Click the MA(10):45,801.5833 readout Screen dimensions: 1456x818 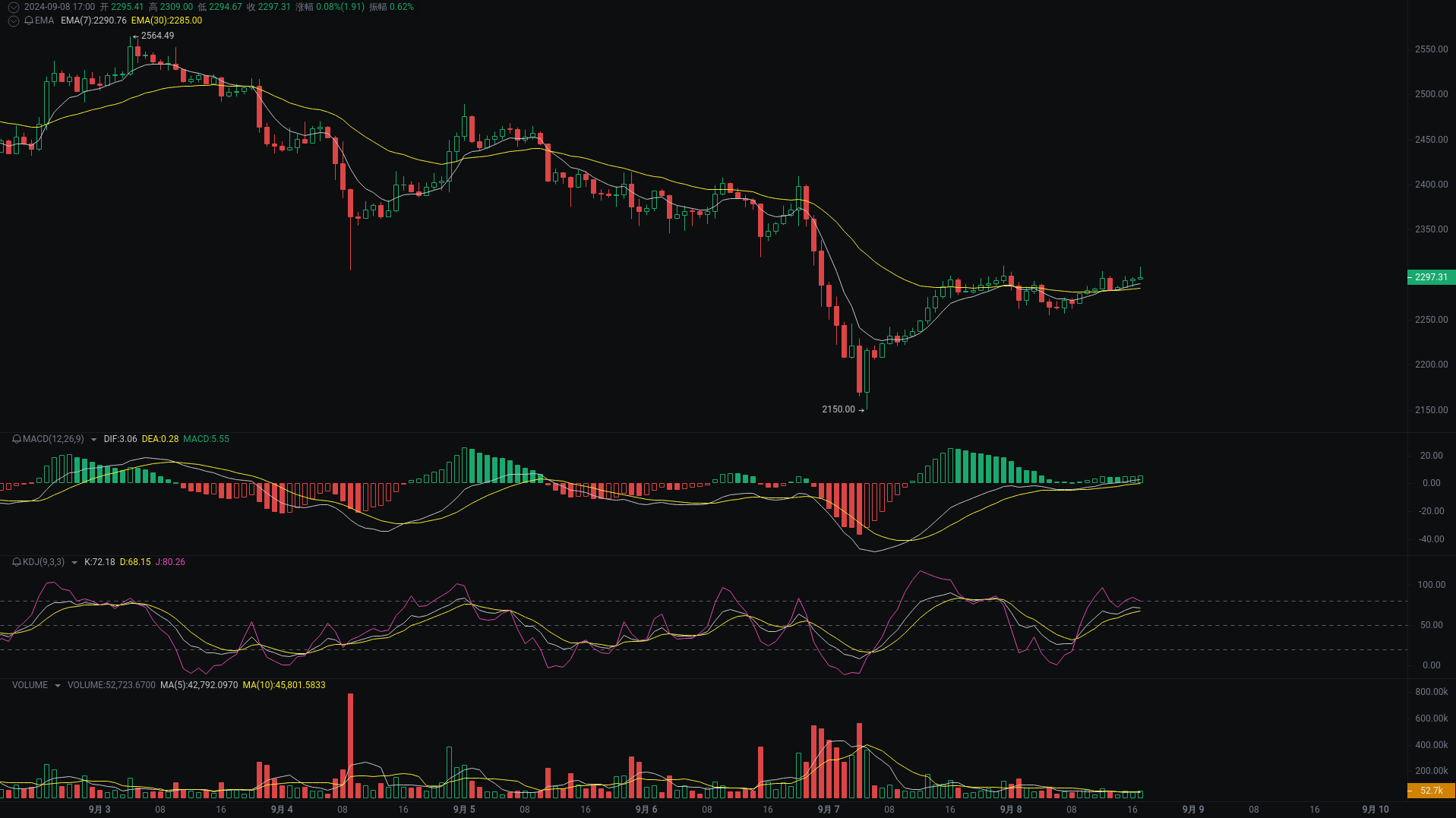pyautogui.click(x=284, y=685)
